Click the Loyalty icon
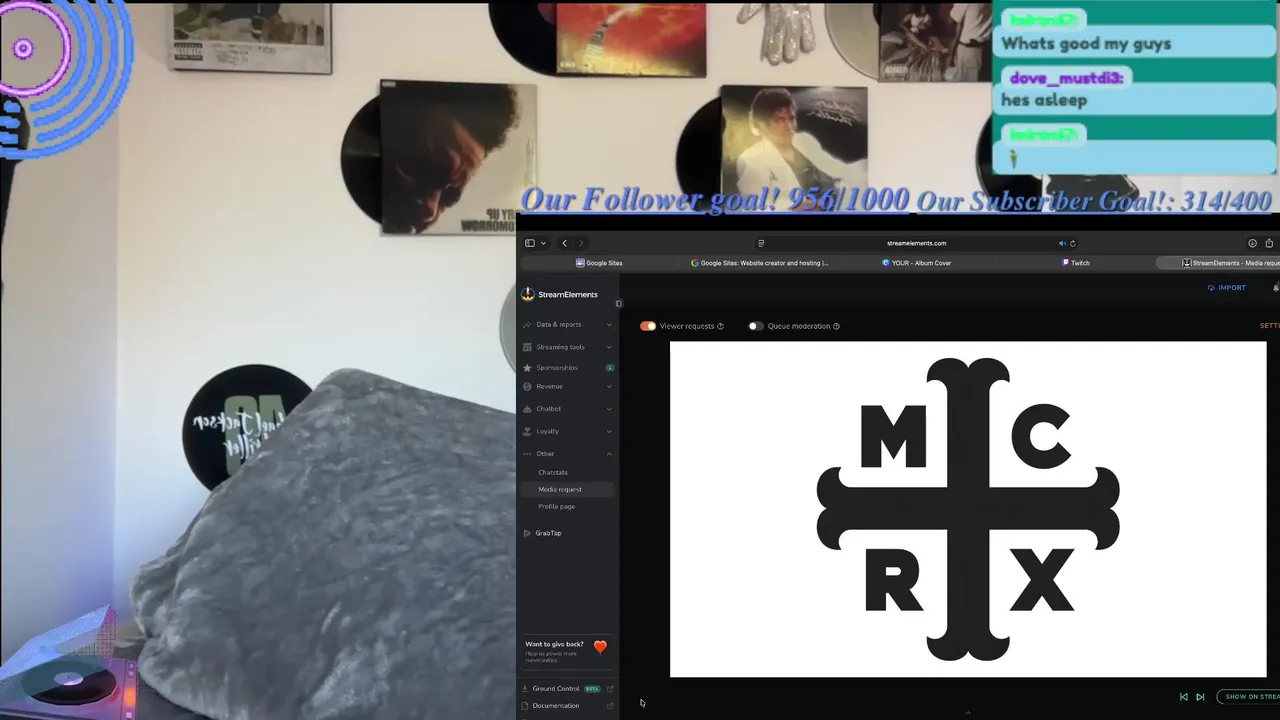Screen dimensions: 1280x720 click(527, 431)
